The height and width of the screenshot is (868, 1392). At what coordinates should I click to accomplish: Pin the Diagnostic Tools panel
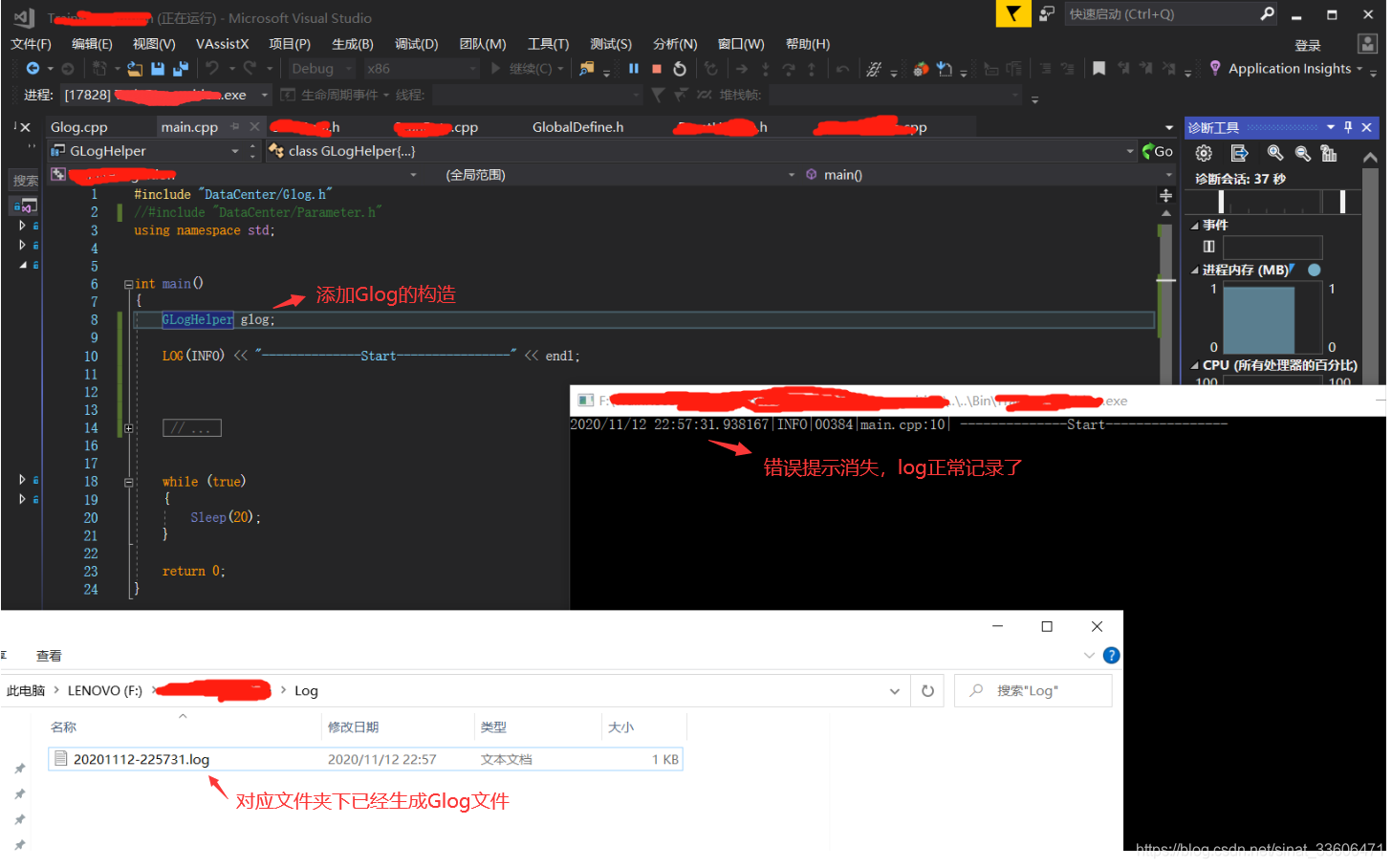point(1349,127)
